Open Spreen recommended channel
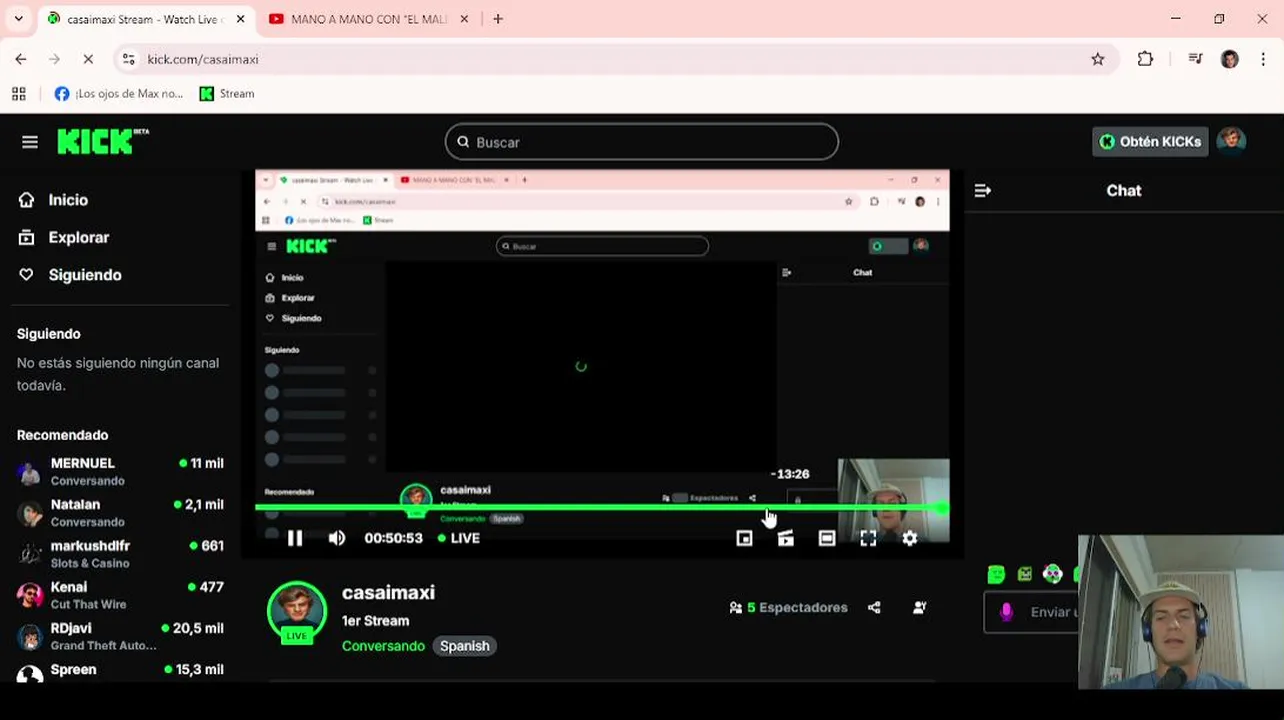 click(120, 672)
